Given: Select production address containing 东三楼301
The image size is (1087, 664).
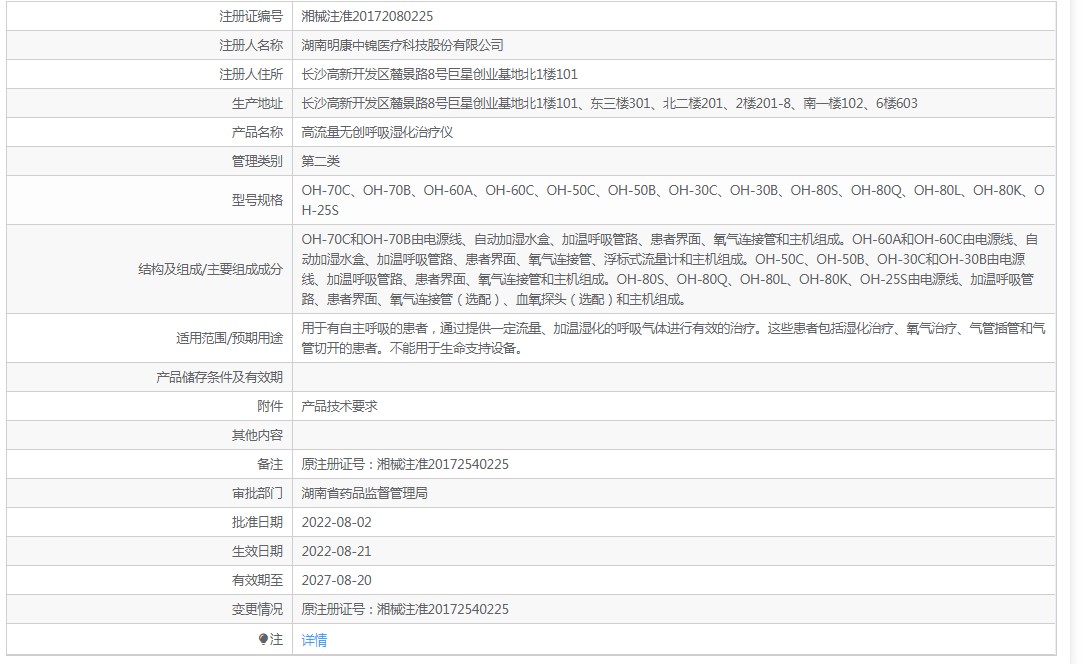Looking at the screenshot, I should 609,103.
